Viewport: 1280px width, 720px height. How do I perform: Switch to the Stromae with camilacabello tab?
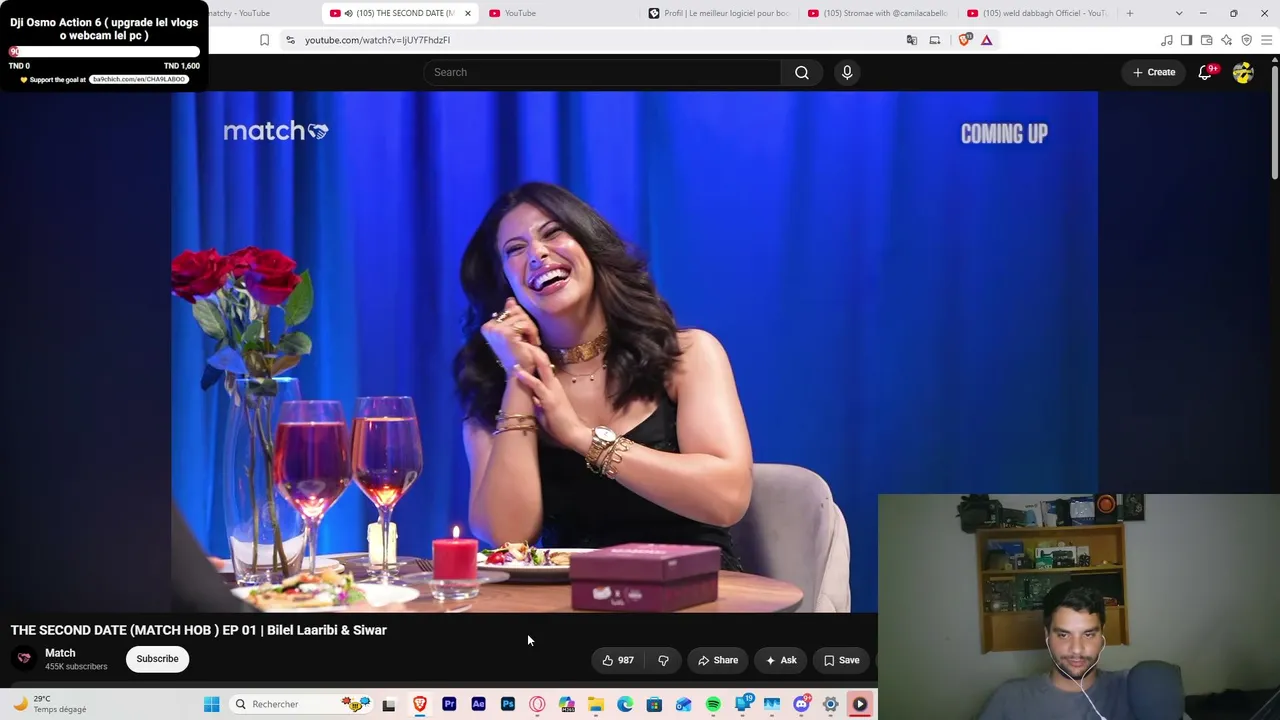click(879, 13)
